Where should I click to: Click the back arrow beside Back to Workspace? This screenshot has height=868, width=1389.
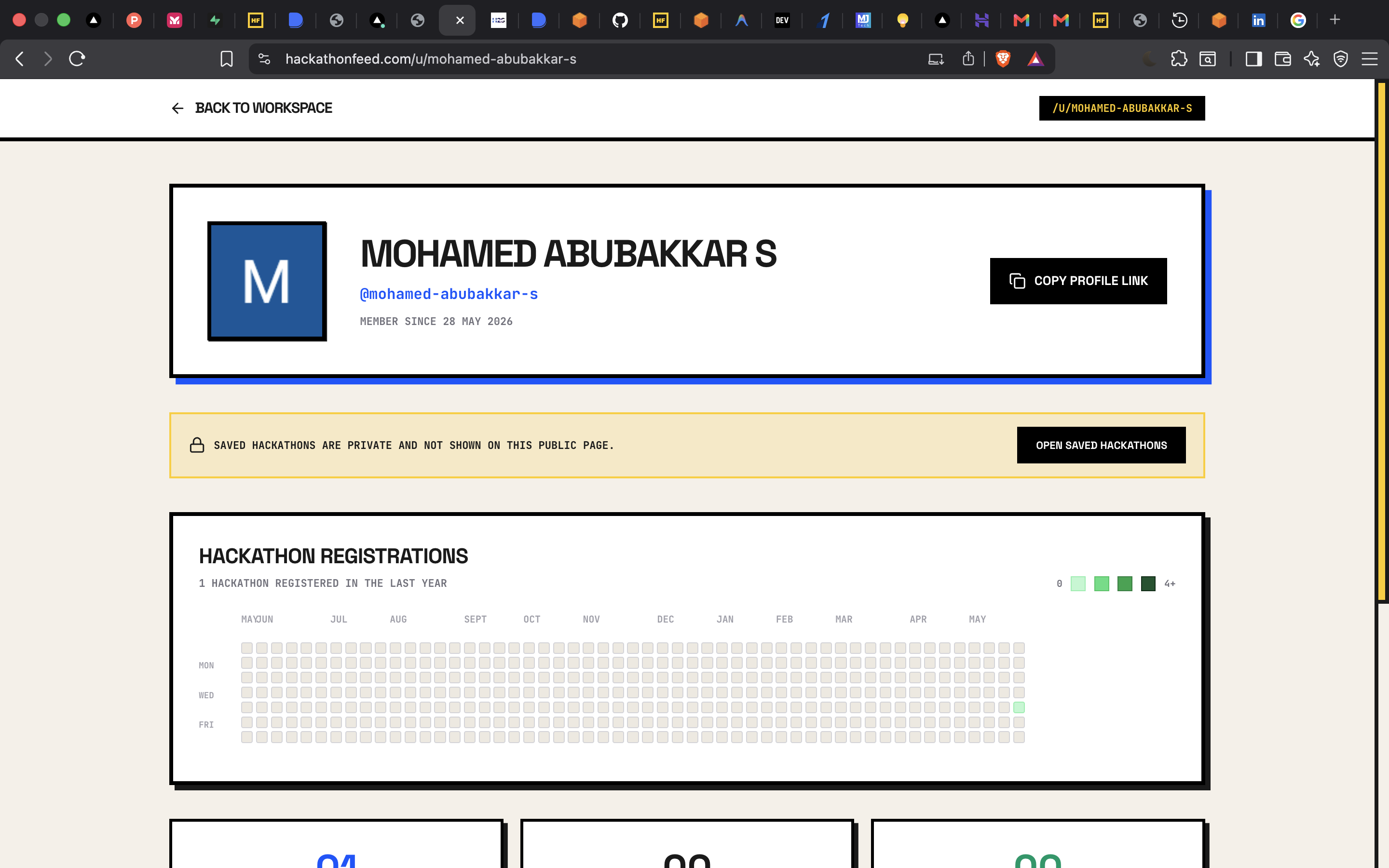177,108
